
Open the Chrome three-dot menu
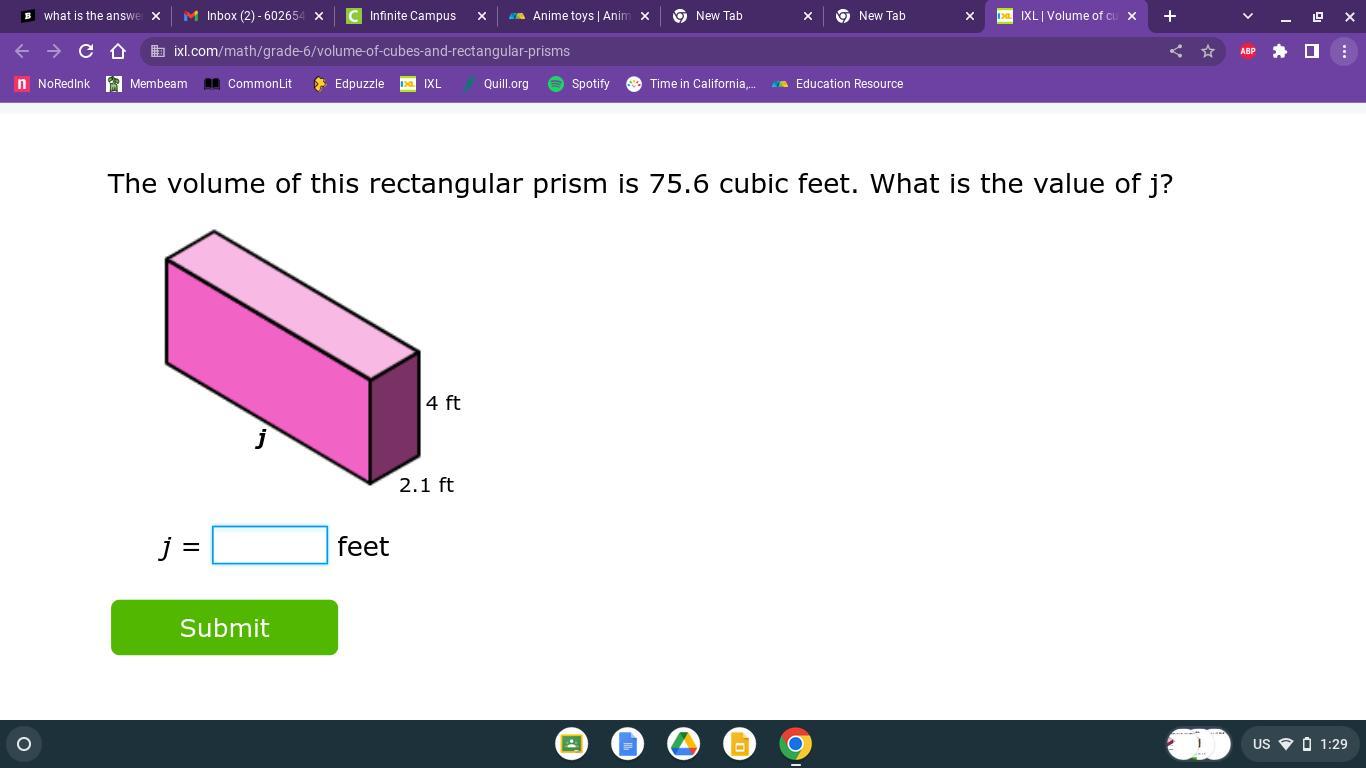pos(1344,51)
